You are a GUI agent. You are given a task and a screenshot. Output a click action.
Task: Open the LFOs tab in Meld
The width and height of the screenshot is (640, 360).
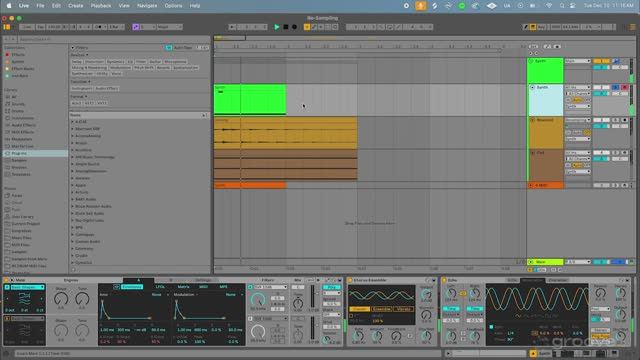[x=160, y=287]
